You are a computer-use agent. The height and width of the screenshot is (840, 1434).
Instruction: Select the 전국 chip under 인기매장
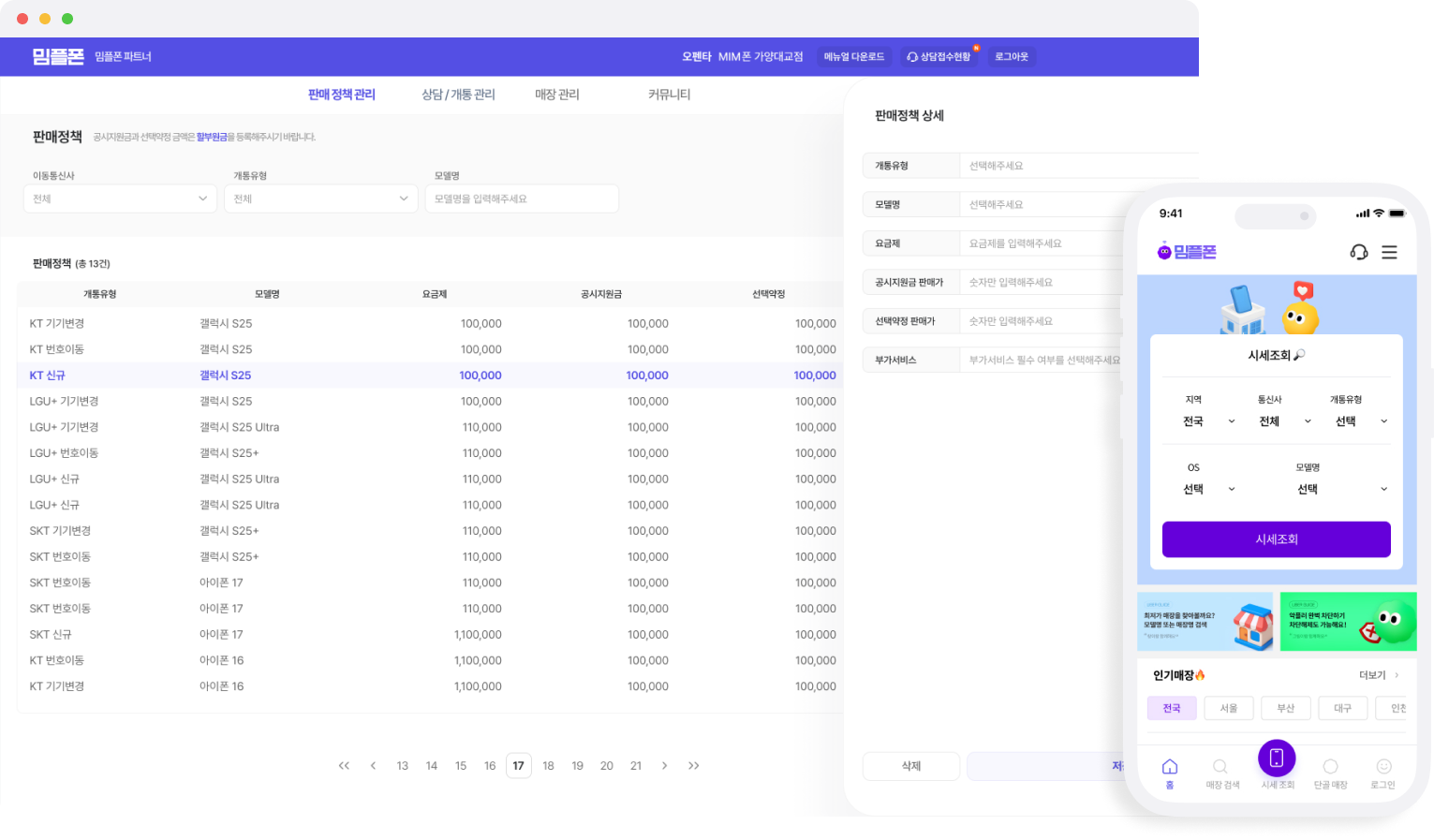click(1172, 708)
